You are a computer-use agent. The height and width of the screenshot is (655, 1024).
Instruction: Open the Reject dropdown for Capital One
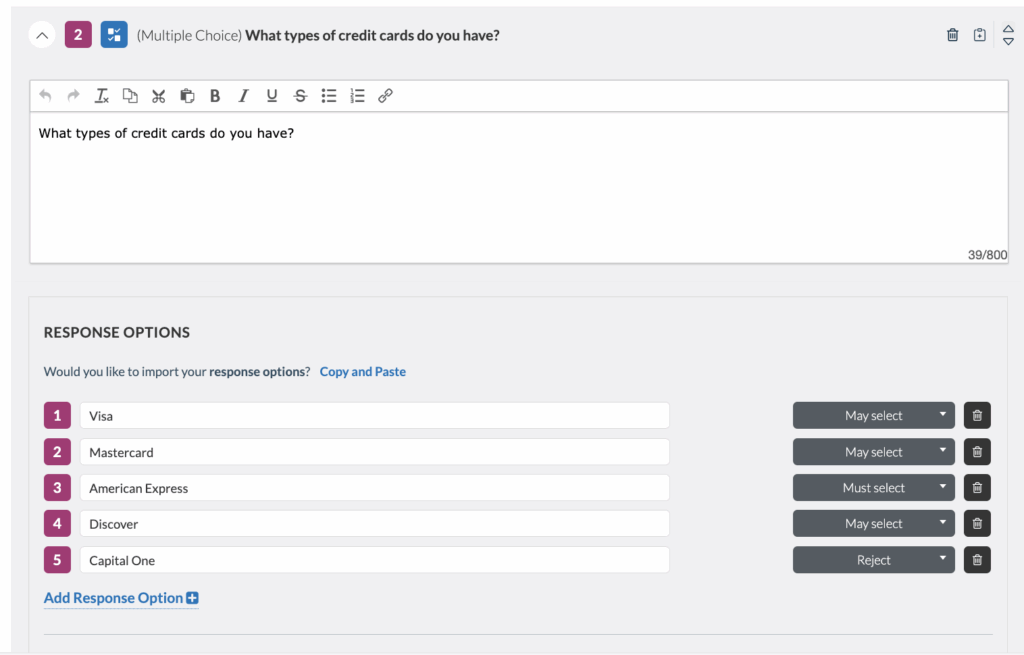pos(873,559)
